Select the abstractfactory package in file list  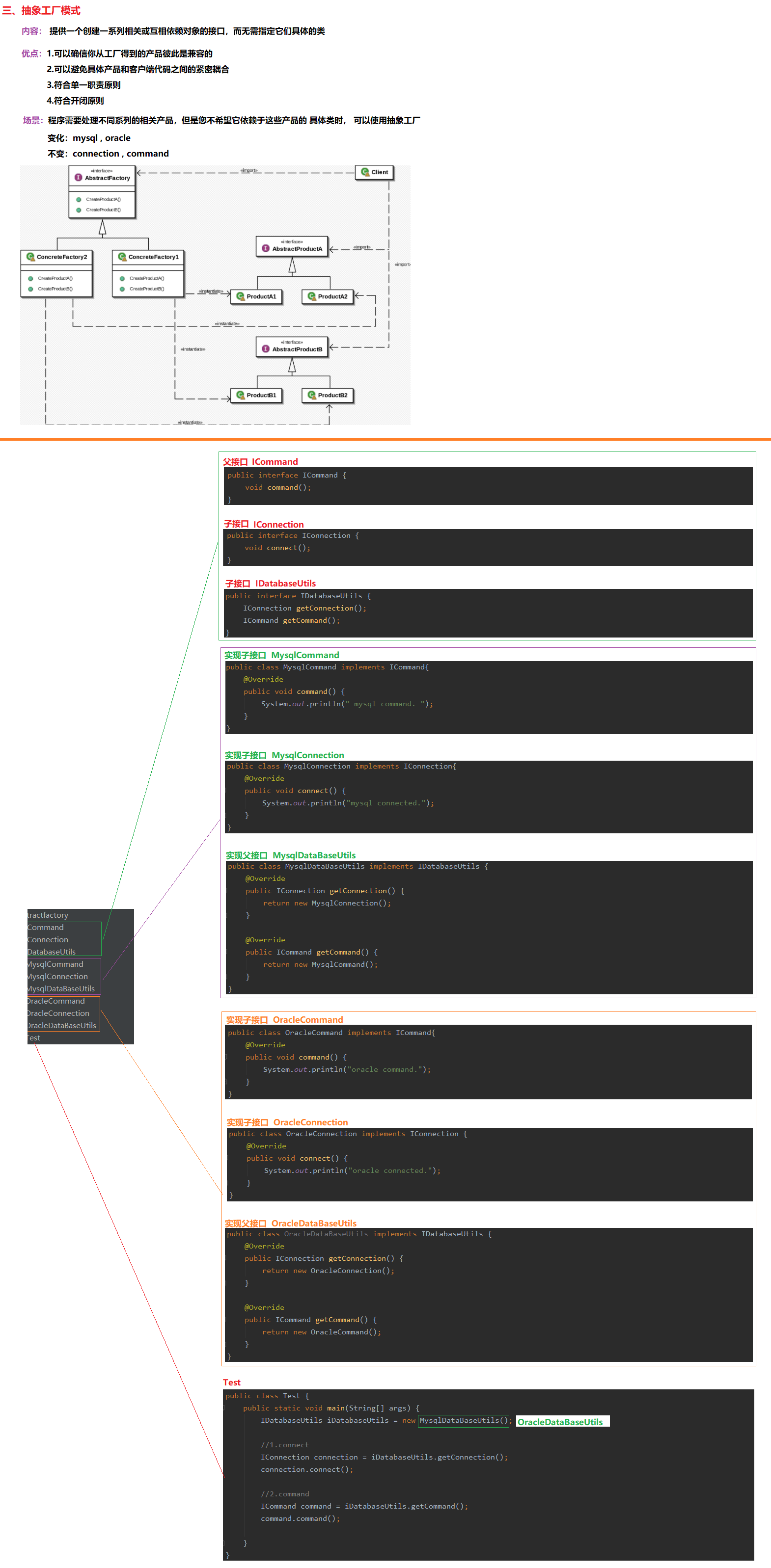point(48,915)
